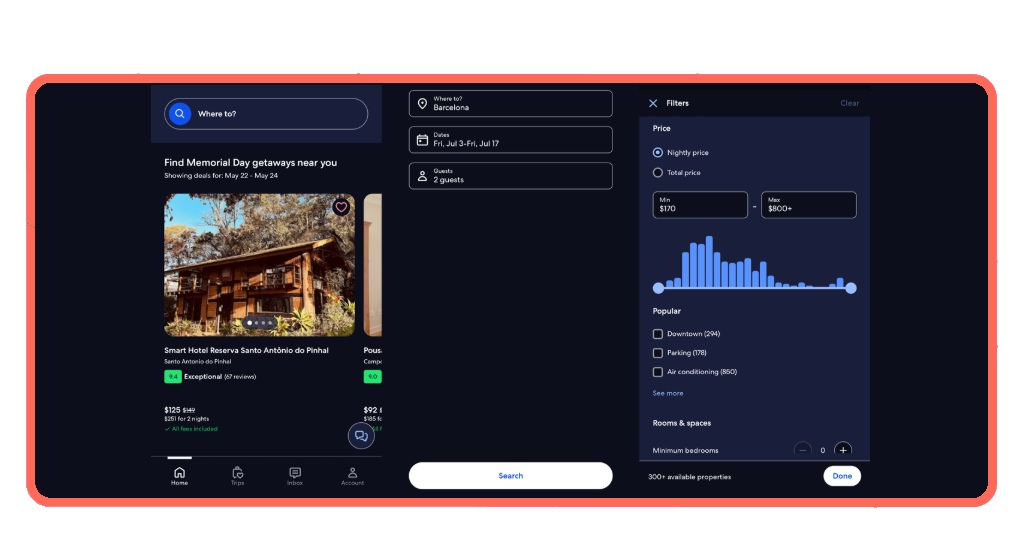Favorite the Smart Hotel Reserva heart icon
The width and height of the screenshot is (1024, 536).
[x=341, y=208]
